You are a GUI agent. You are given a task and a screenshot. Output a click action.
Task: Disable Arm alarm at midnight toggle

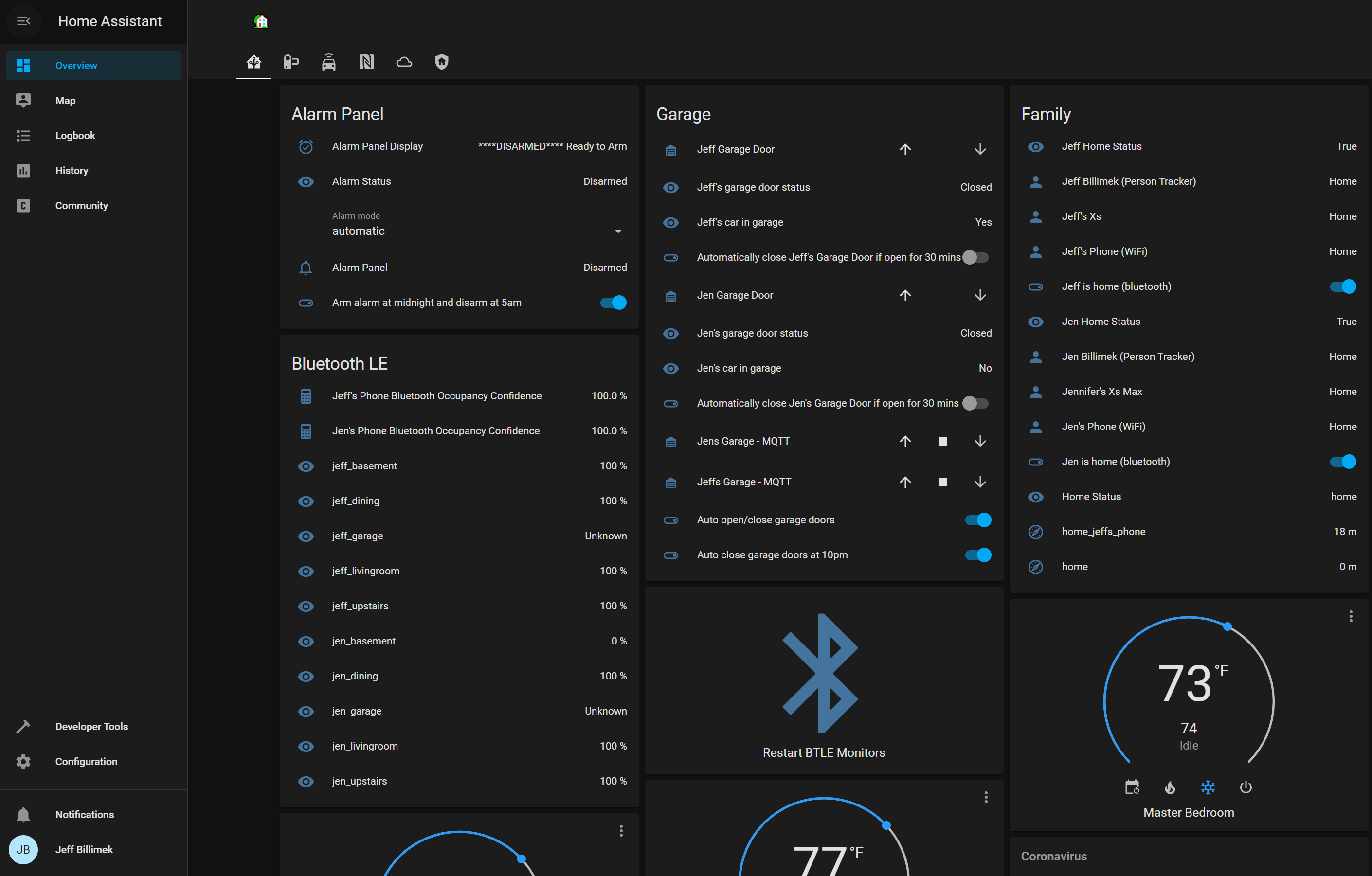click(x=613, y=303)
